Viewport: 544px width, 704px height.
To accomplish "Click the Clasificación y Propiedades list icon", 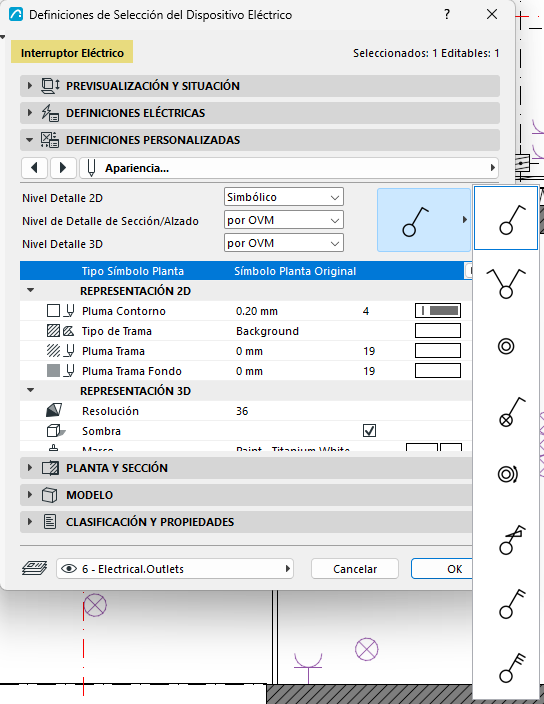I will (x=50, y=522).
